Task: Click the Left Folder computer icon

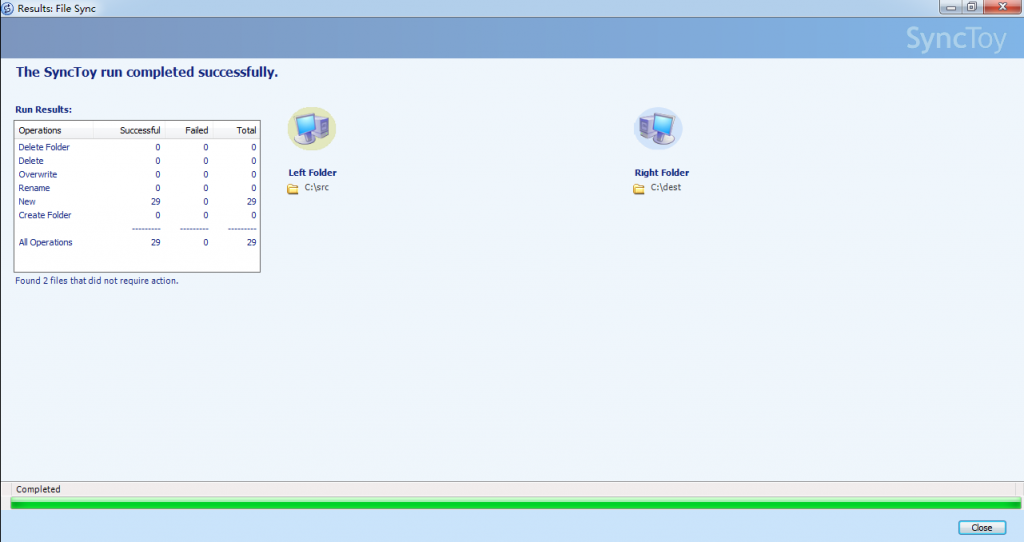Action: click(312, 129)
